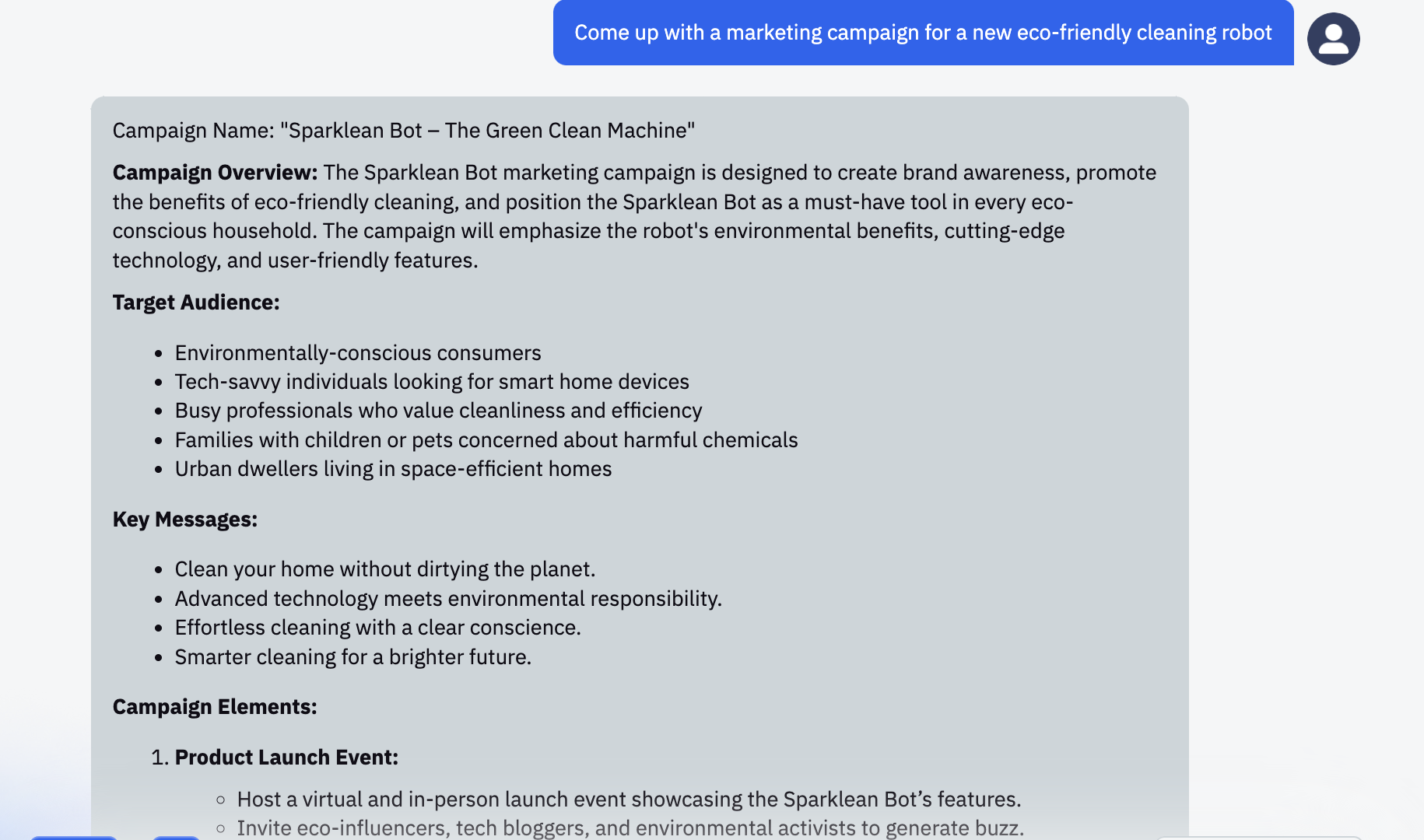Select the "Target Audience:" heading
This screenshot has height=840, width=1424.
point(196,303)
